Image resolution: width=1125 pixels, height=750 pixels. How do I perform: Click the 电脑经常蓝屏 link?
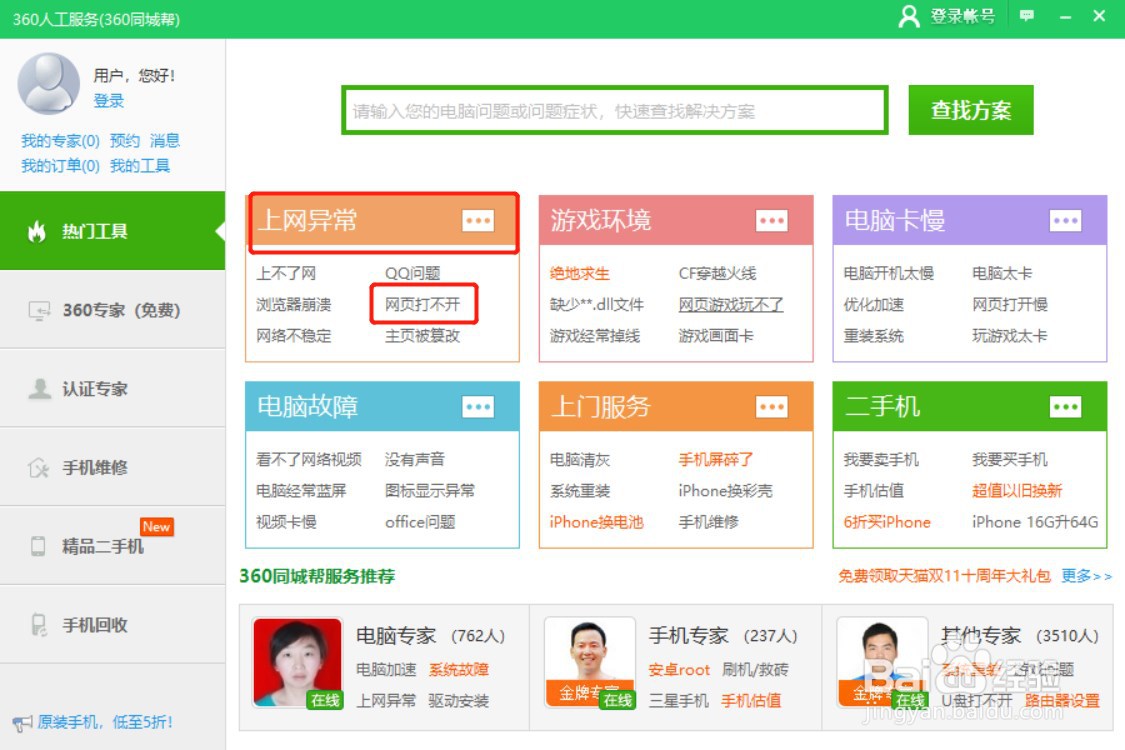(x=301, y=491)
